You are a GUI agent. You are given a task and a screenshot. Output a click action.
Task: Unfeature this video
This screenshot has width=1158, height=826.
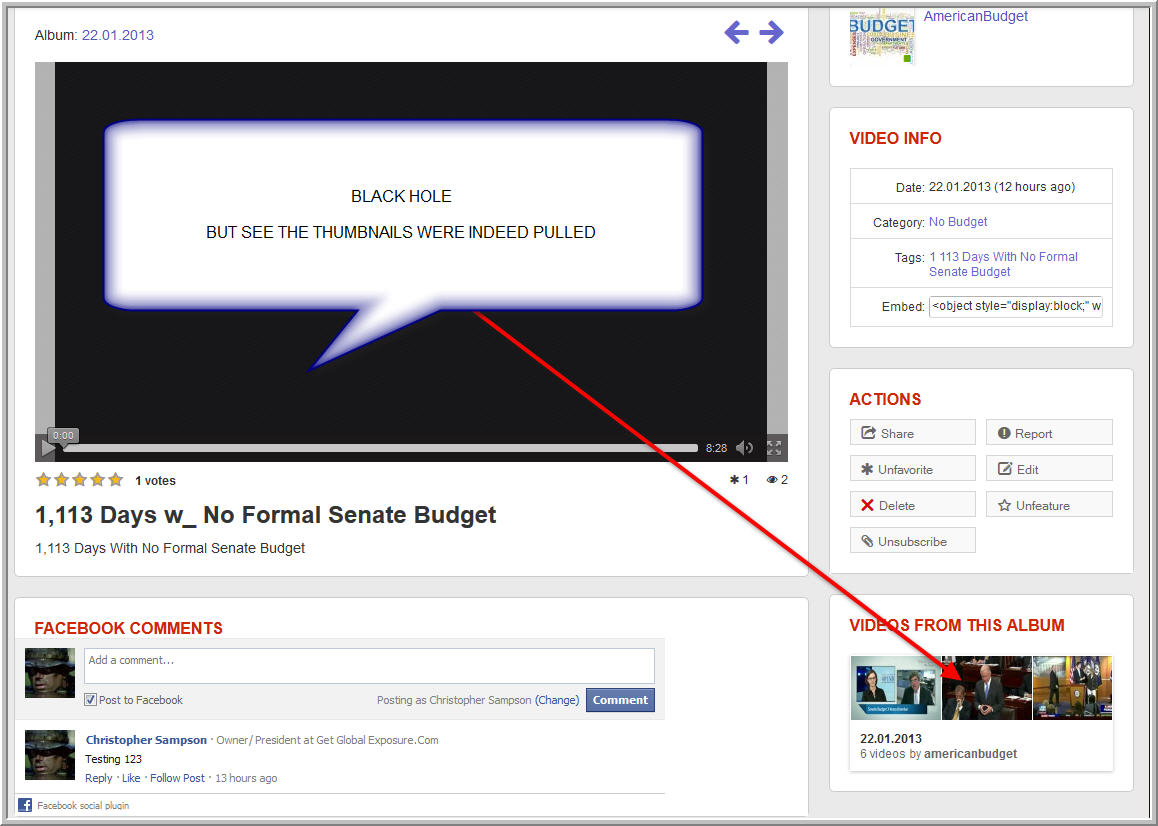[x=1048, y=505]
